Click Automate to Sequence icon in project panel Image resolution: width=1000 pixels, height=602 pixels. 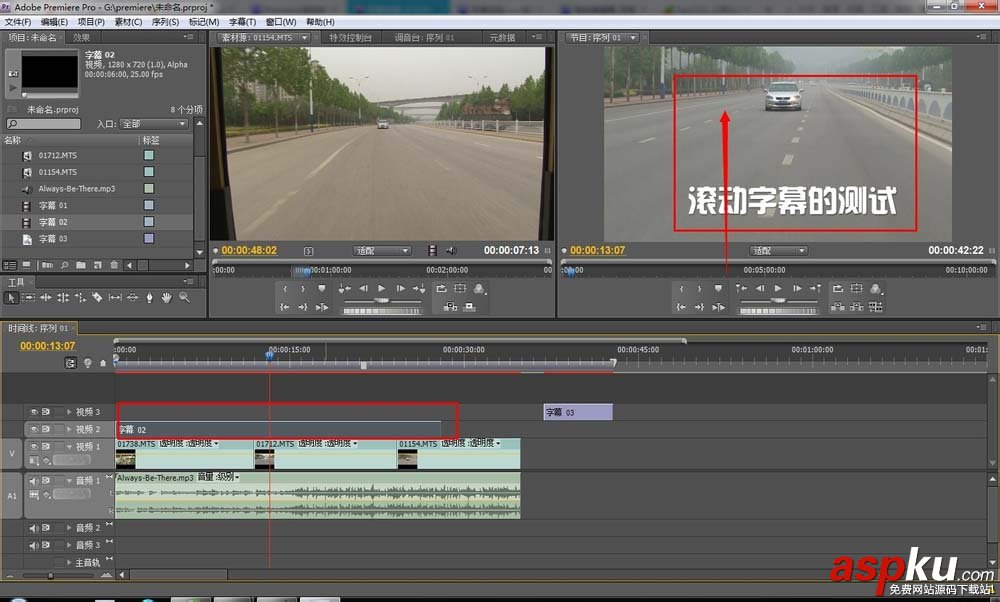pos(48,265)
